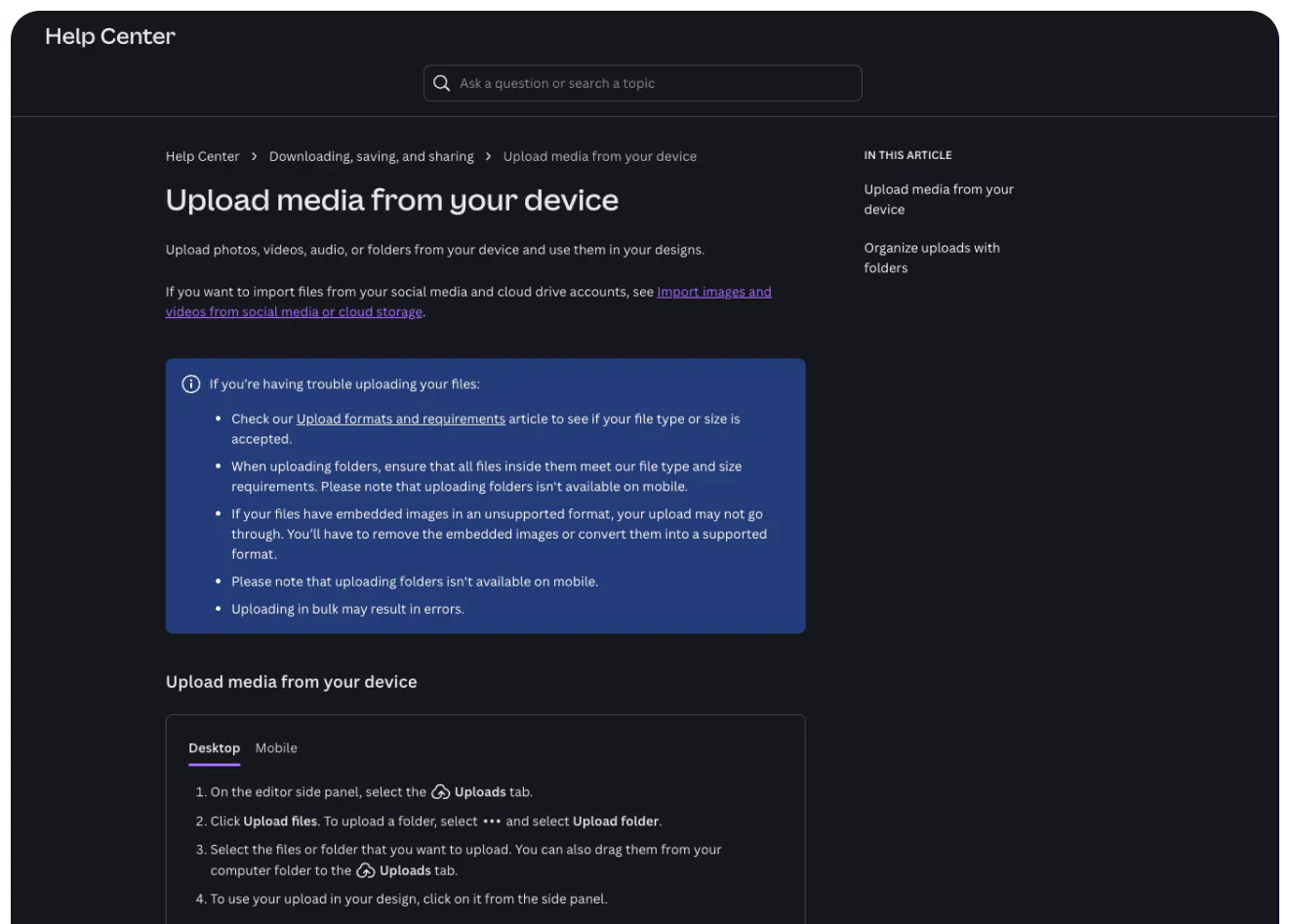The width and height of the screenshot is (1290, 924).
Task: Switch to the Desktop tab
Action: 214,748
